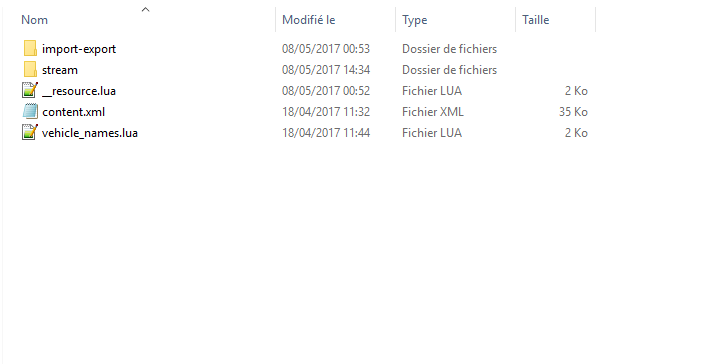Select the stream folder icon
Image resolution: width=716 pixels, height=364 pixels.
(30, 69)
